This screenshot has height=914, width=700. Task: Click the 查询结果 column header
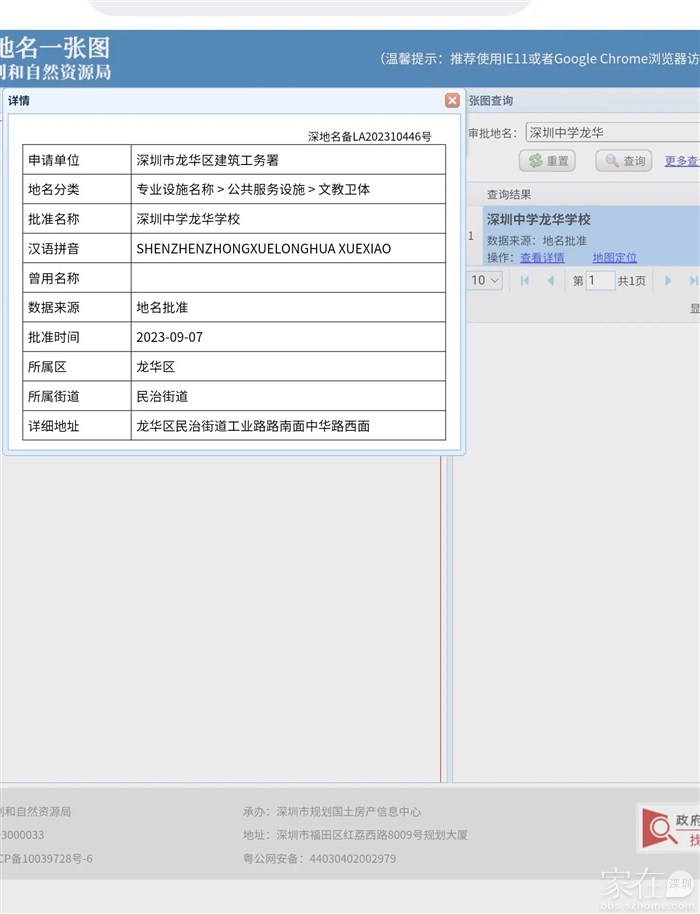(x=509, y=194)
